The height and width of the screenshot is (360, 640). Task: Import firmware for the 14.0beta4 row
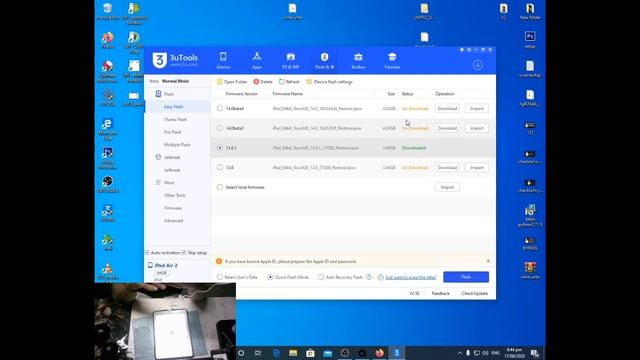(x=477, y=108)
